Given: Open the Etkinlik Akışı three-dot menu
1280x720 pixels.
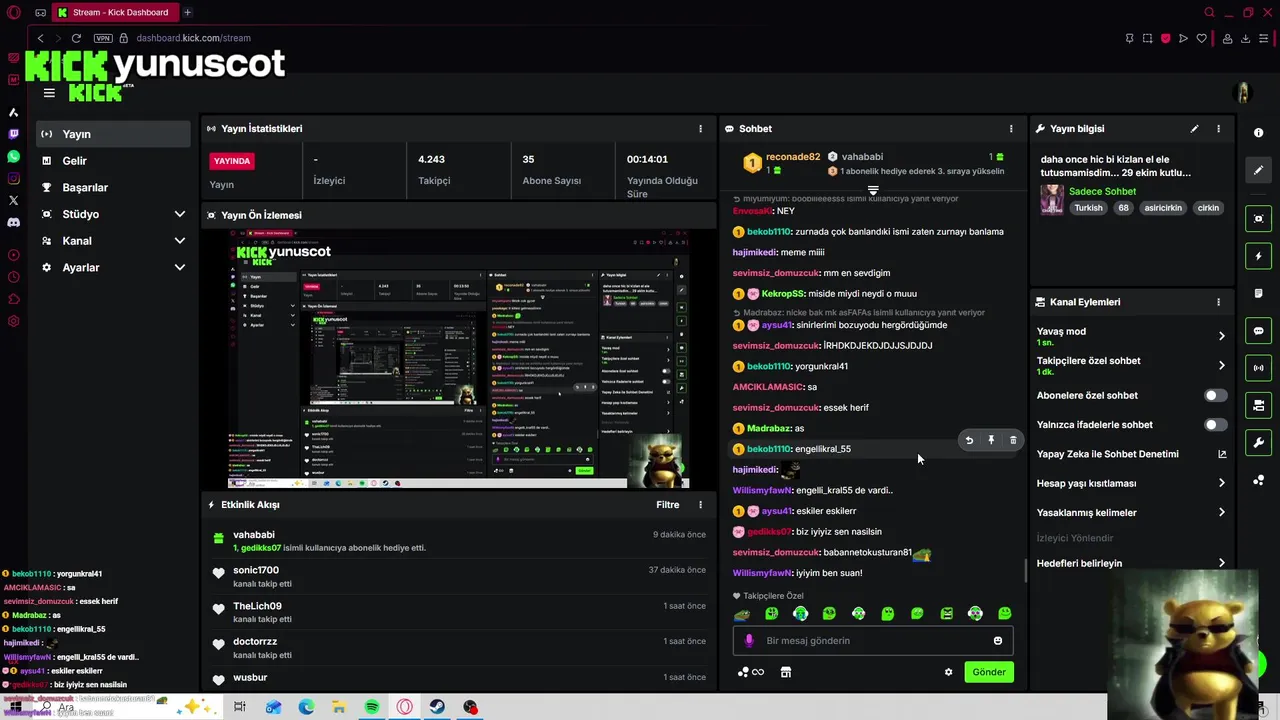Looking at the screenshot, I should click(x=700, y=505).
